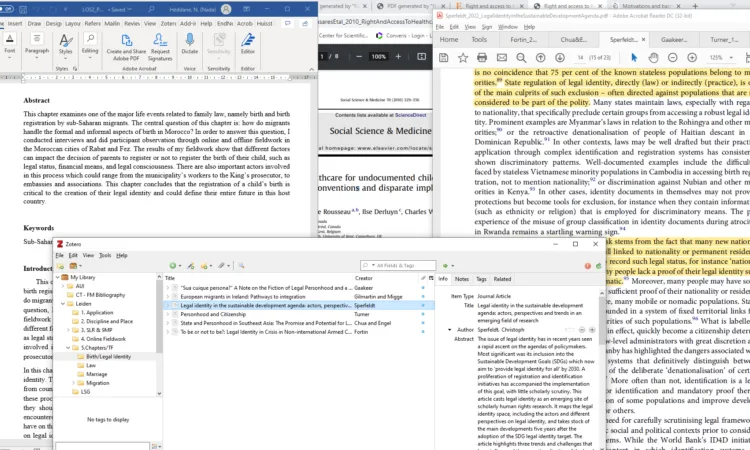
Task: Switch to Insert tab in Word
Action: 15,23
